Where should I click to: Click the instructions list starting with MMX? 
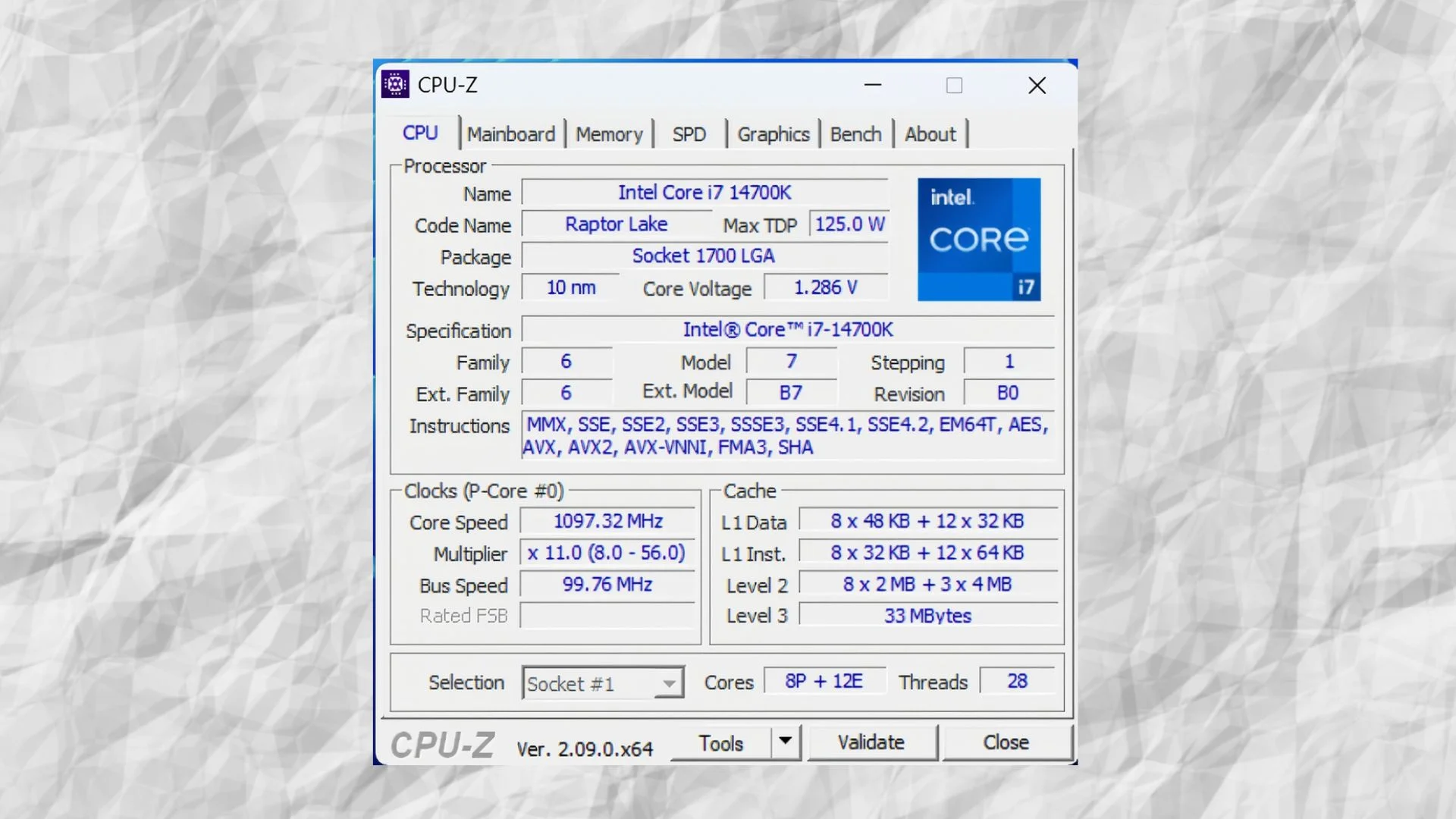click(x=788, y=435)
